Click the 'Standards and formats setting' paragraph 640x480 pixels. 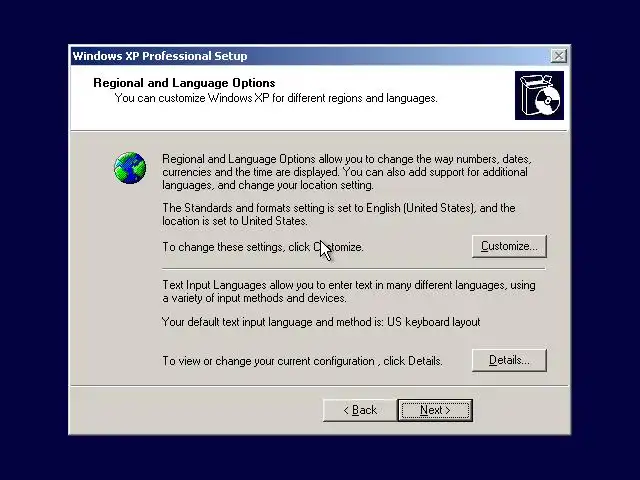pyautogui.click(x=339, y=214)
